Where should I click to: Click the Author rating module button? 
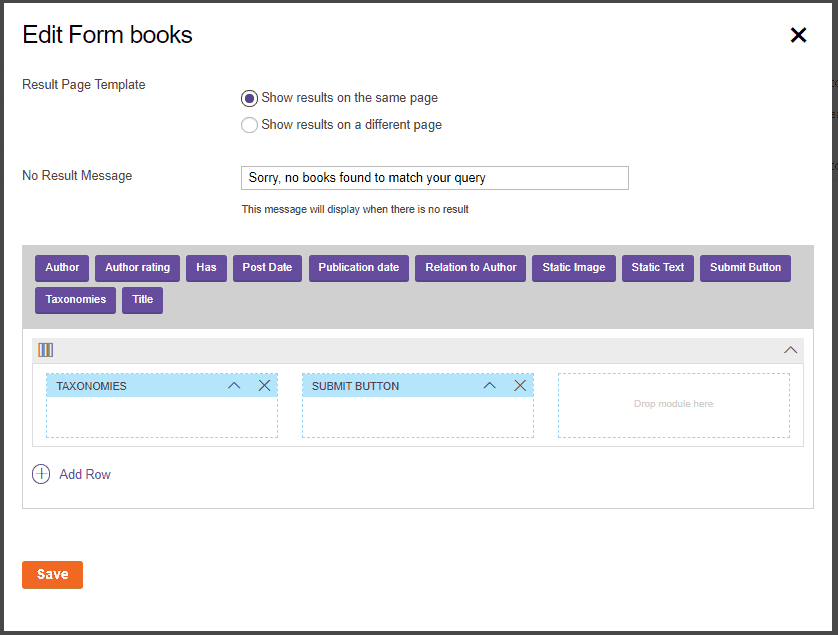pyautogui.click(x=137, y=268)
